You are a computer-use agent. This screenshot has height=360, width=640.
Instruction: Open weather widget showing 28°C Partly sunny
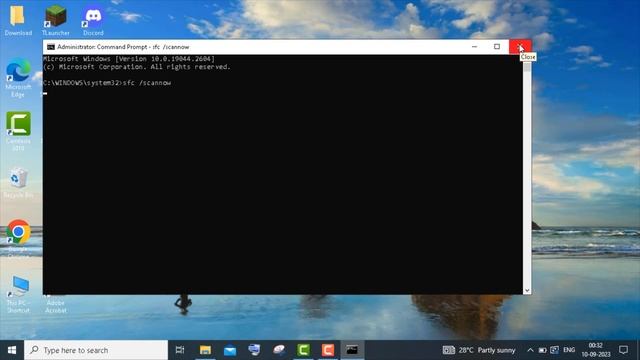coord(479,350)
